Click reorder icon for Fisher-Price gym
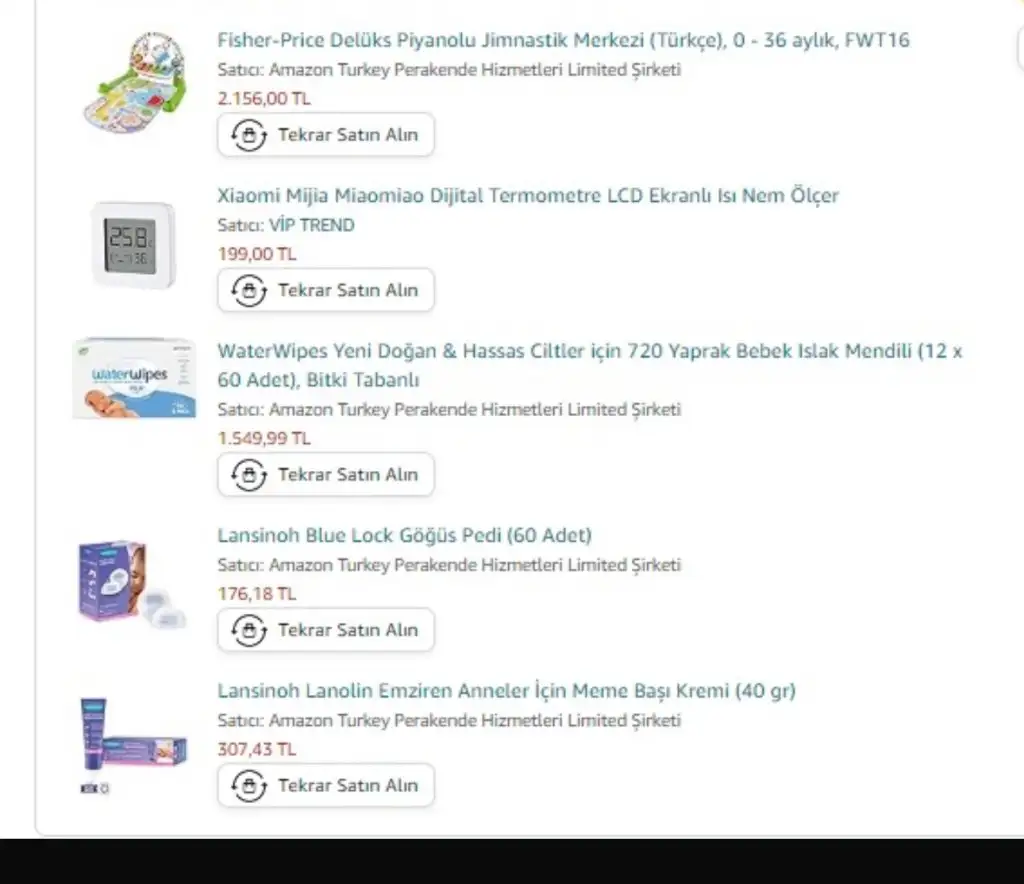 click(249, 135)
